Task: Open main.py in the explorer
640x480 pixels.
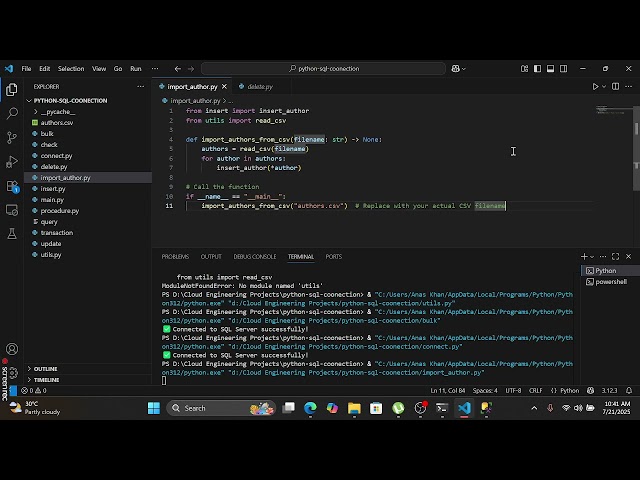Action: 52,200
